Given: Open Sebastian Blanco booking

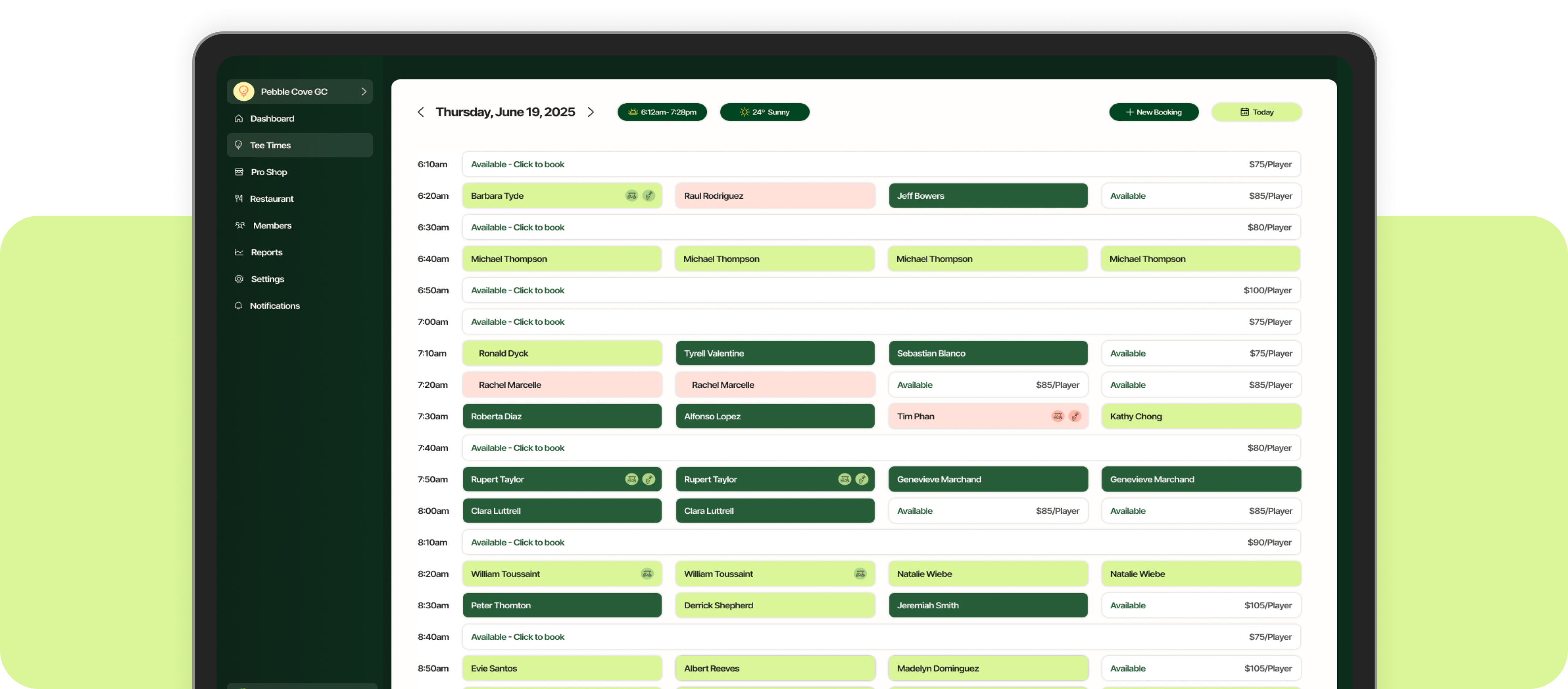Looking at the screenshot, I should coord(988,353).
